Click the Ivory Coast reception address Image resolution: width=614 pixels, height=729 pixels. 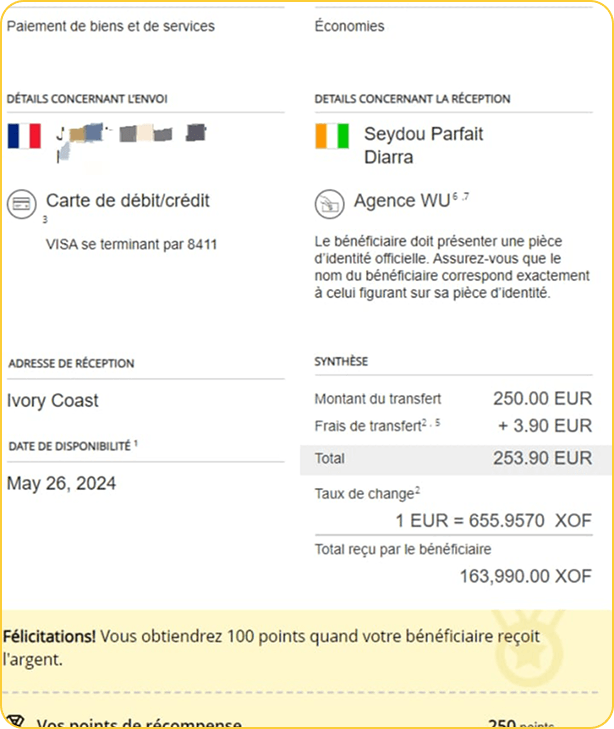pyautogui.click(x=53, y=401)
